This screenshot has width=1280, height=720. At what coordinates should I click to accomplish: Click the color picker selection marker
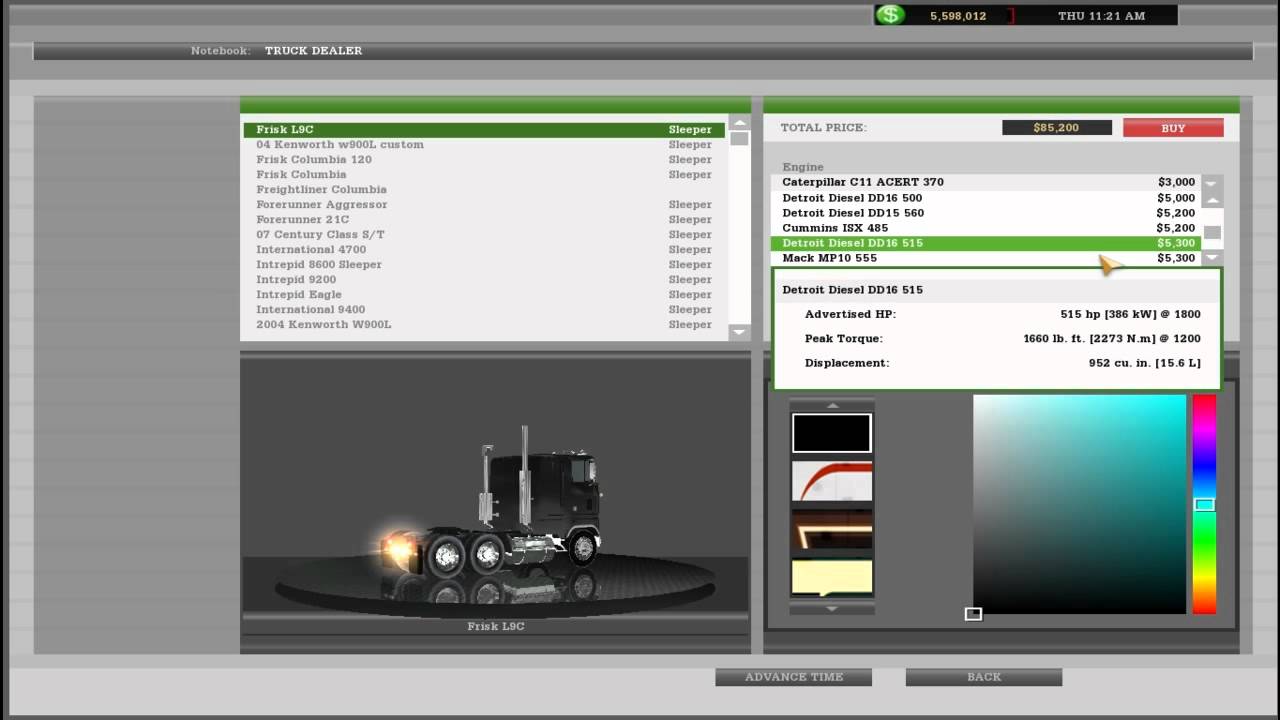[x=973, y=614]
